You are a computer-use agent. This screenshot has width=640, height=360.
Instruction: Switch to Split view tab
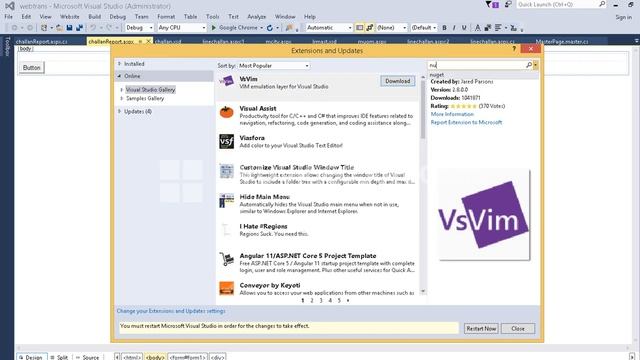click(x=59, y=357)
